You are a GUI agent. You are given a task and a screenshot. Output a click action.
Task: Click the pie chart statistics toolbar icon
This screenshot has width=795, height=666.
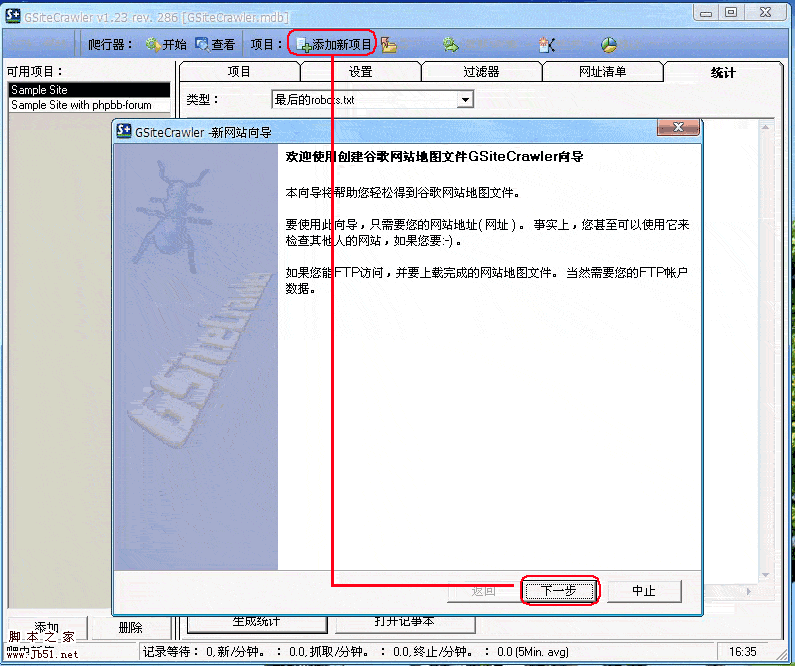point(608,45)
